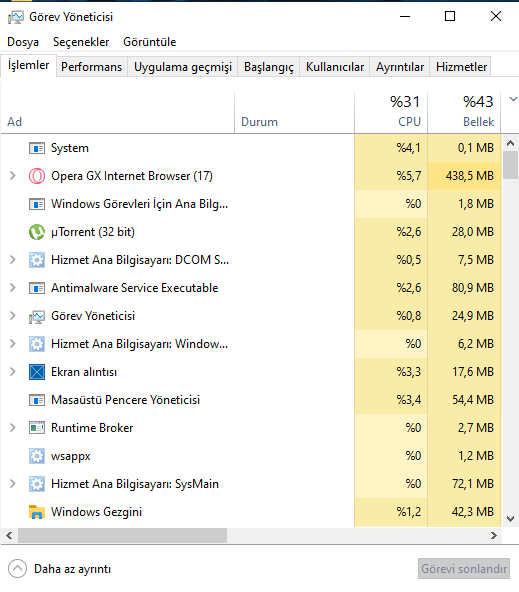Expand Hizmet Ana Bilgisayarı: Window... row
519x592 pixels.
(12, 344)
